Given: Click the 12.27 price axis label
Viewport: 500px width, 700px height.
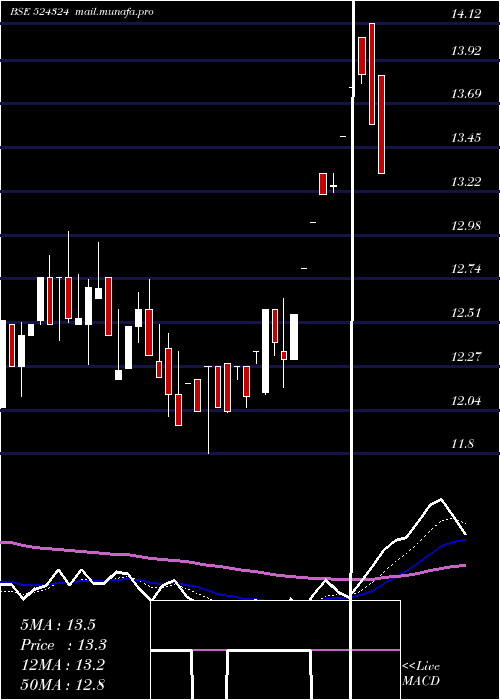Looking at the screenshot, I should tap(466, 357).
